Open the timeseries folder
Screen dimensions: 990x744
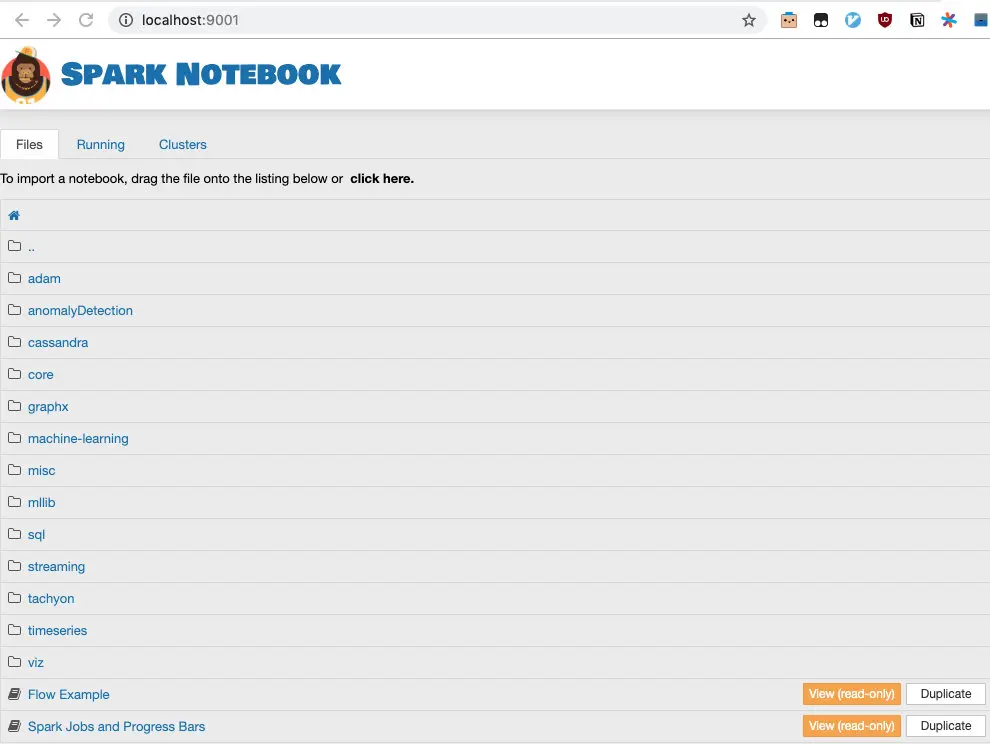click(x=57, y=630)
